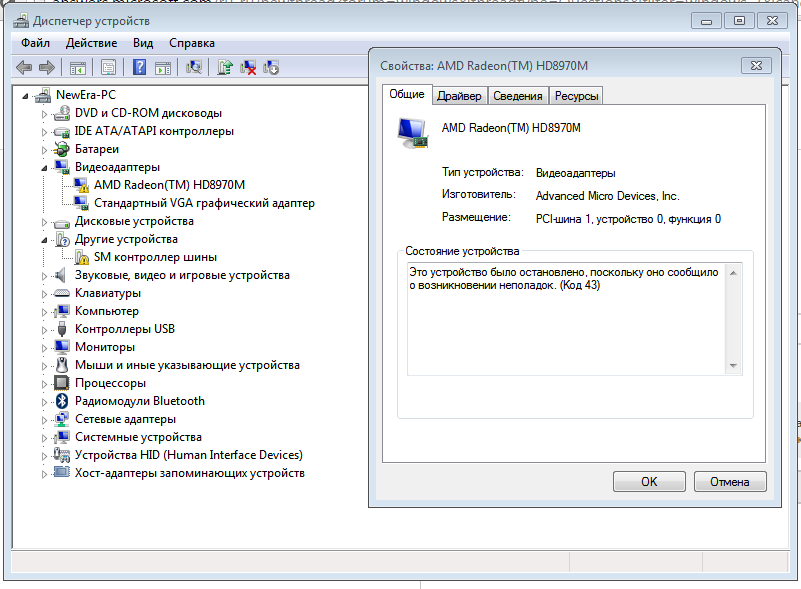Maximize the Диспетчер устройств window

coord(739,20)
